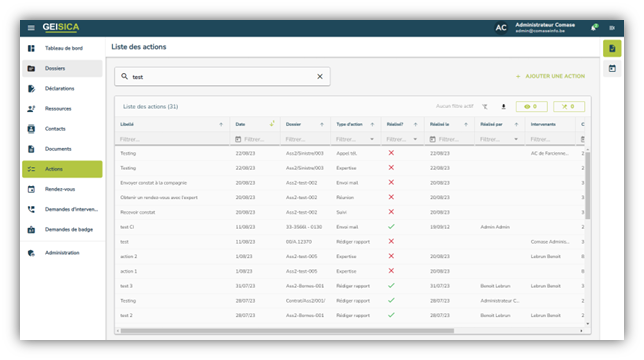This screenshot has height=360, width=644.
Task: Sort by the Réalisé par column arrow
Action: (516, 124)
